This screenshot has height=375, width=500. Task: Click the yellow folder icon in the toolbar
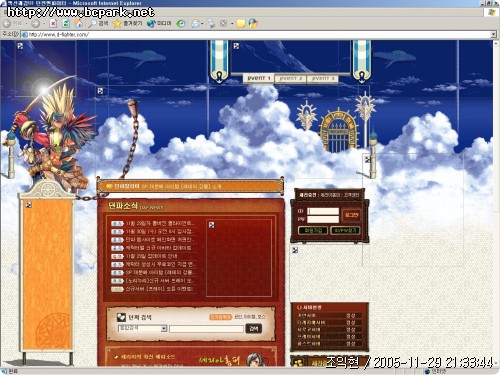[x=241, y=23]
